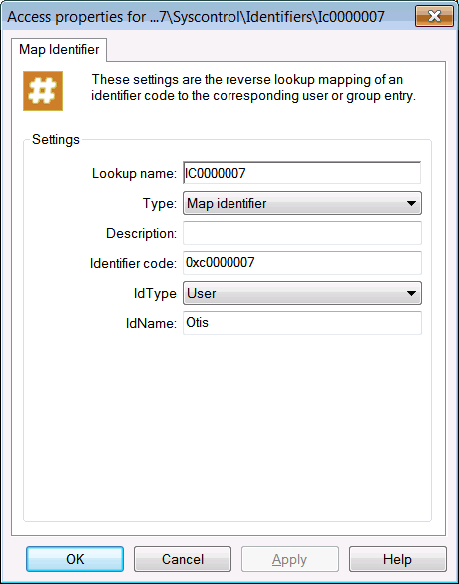Click the IdType label
Screen dimensions: 459x584
pos(155,293)
